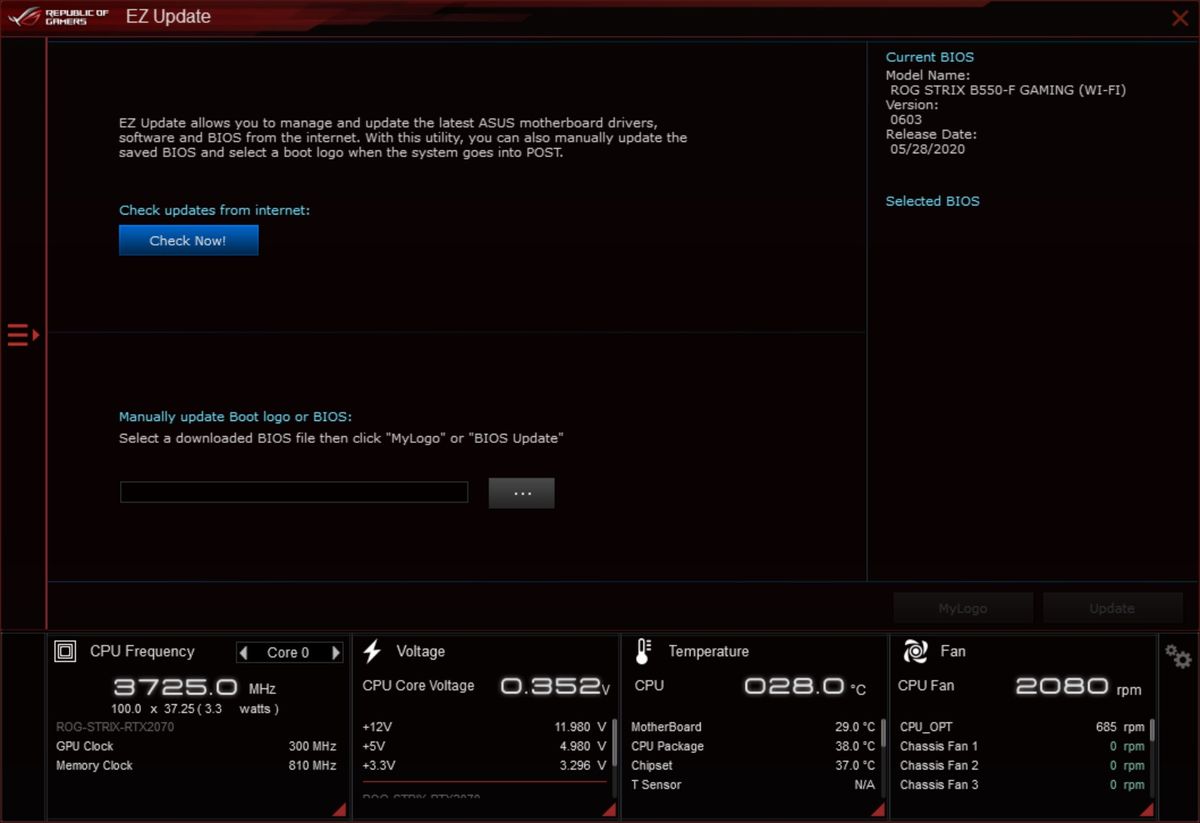Click the MotherBoard 29.0 °C row
The height and width of the screenshot is (823, 1200).
(x=753, y=727)
